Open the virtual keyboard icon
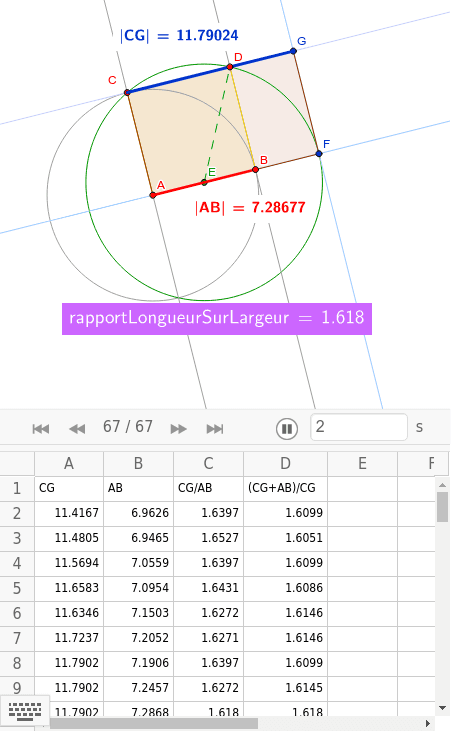 click(25, 711)
